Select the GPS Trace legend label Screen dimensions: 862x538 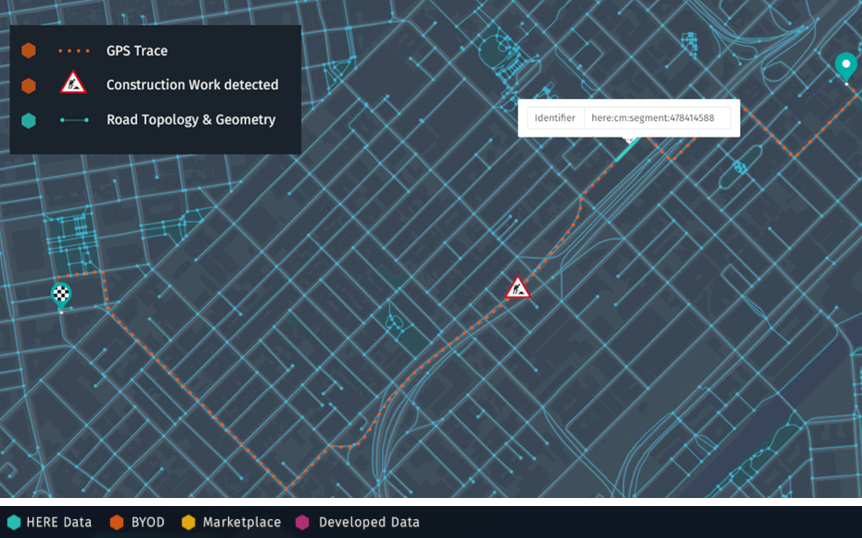point(137,51)
